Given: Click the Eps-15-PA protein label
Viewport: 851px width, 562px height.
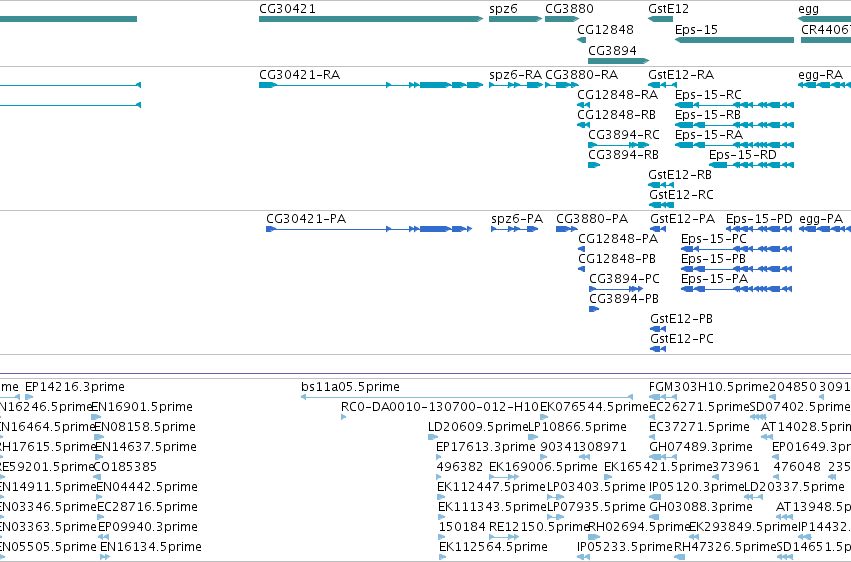Looking at the screenshot, I should click(714, 279).
